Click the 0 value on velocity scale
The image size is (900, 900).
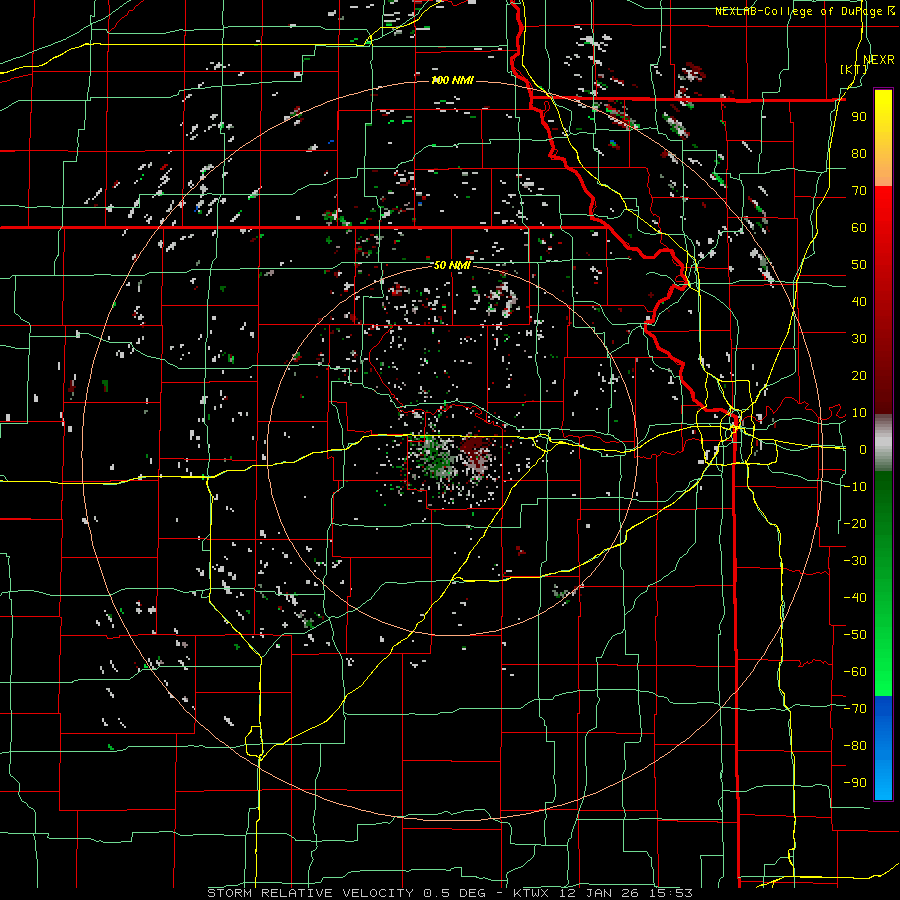pos(863,450)
